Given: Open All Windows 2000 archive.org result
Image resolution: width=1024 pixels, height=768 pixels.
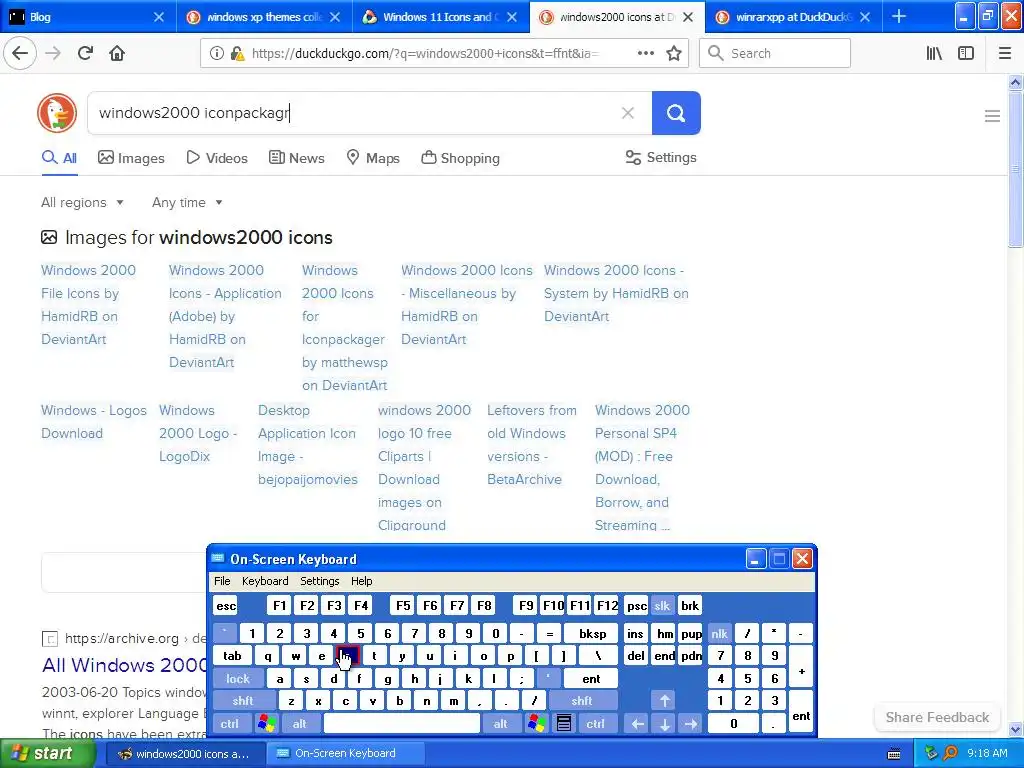Looking at the screenshot, I should click(x=124, y=665).
